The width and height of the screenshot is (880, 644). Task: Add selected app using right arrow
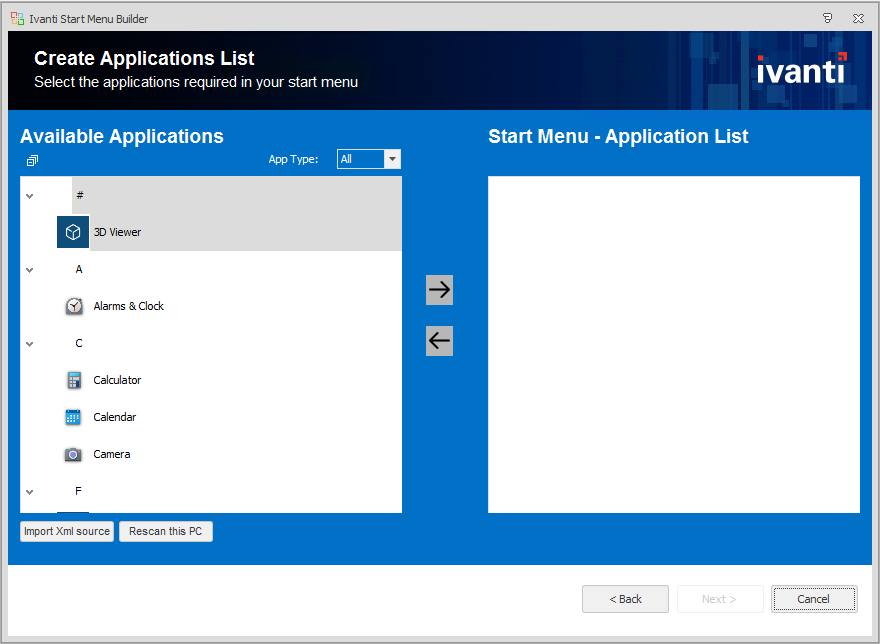pyautogui.click(x=439, y=290)
